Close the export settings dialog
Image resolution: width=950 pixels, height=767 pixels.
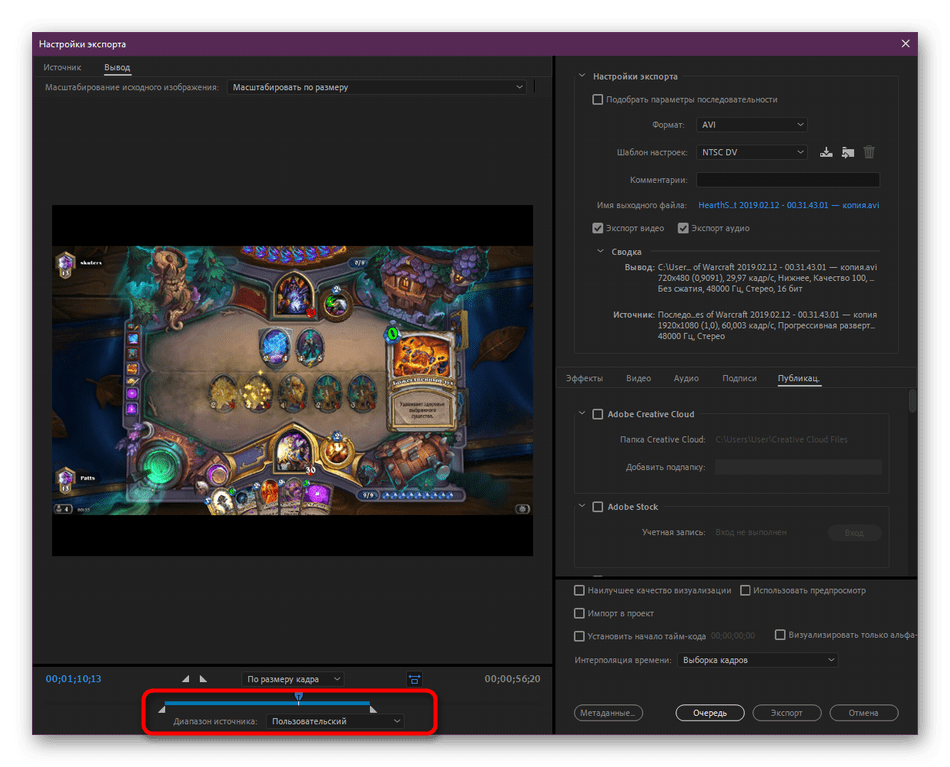[x=905, y=44]
